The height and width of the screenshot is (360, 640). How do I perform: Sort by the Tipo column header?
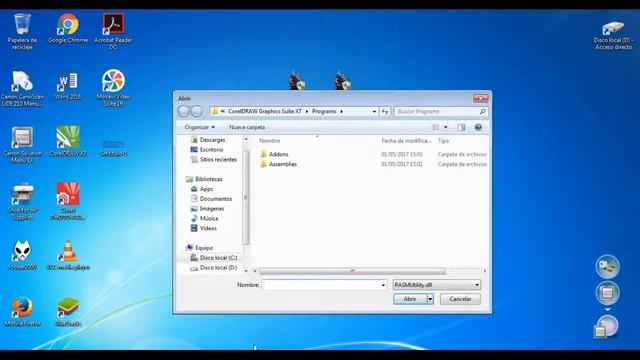click(x=443, y=141)
